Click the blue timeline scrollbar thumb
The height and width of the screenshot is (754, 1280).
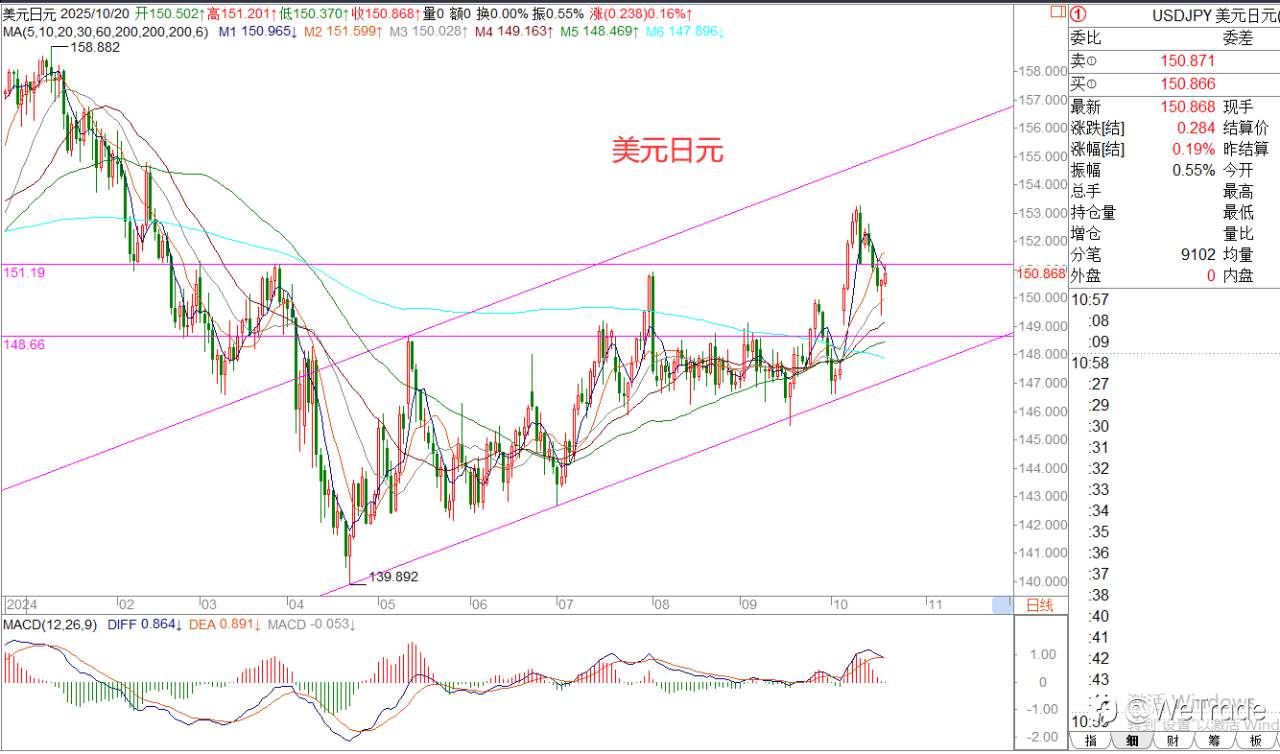pos(1002,605)
